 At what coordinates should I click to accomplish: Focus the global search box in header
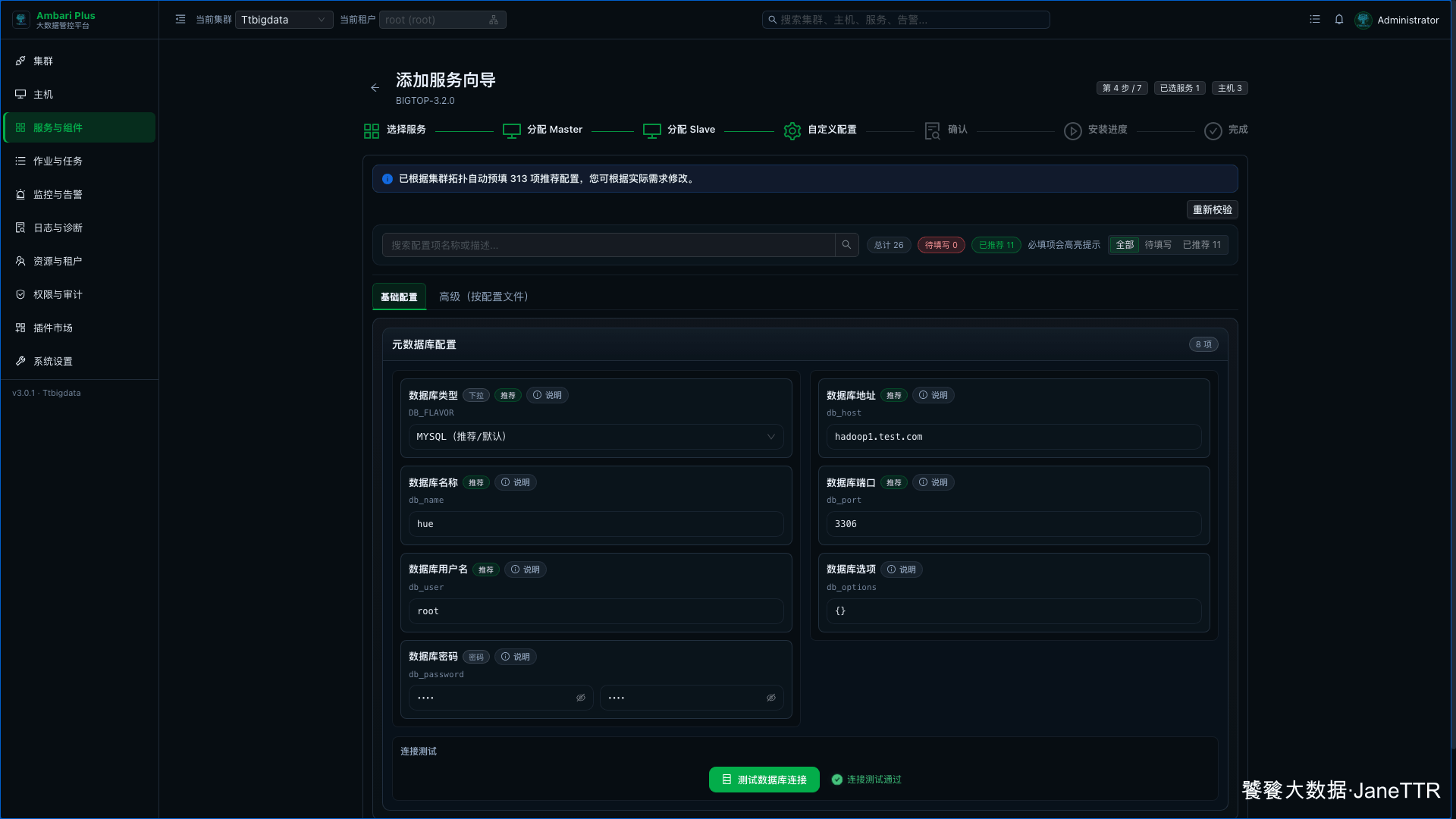point(906,20)
